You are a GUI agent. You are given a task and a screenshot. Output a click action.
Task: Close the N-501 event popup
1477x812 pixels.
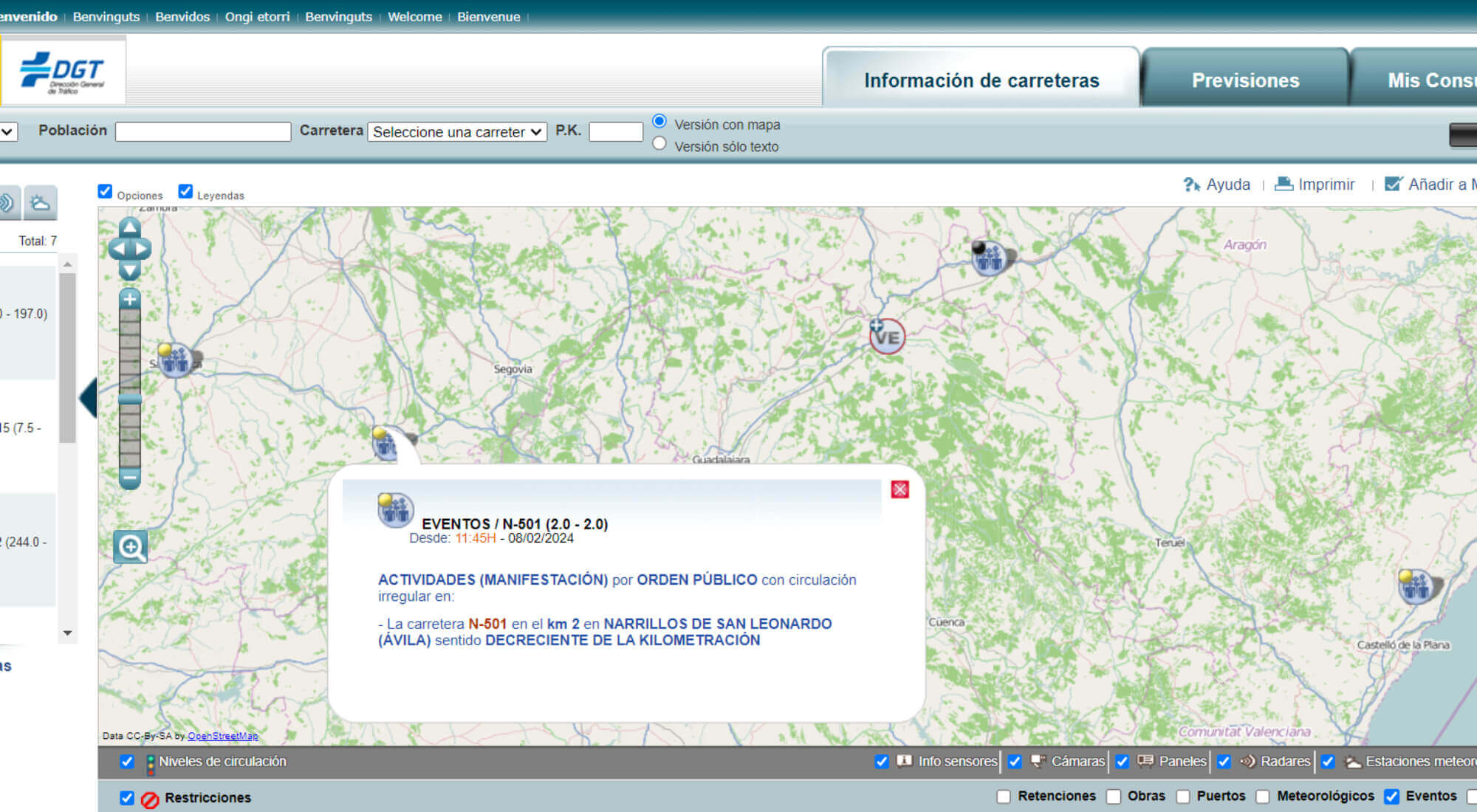pos(899,489)
